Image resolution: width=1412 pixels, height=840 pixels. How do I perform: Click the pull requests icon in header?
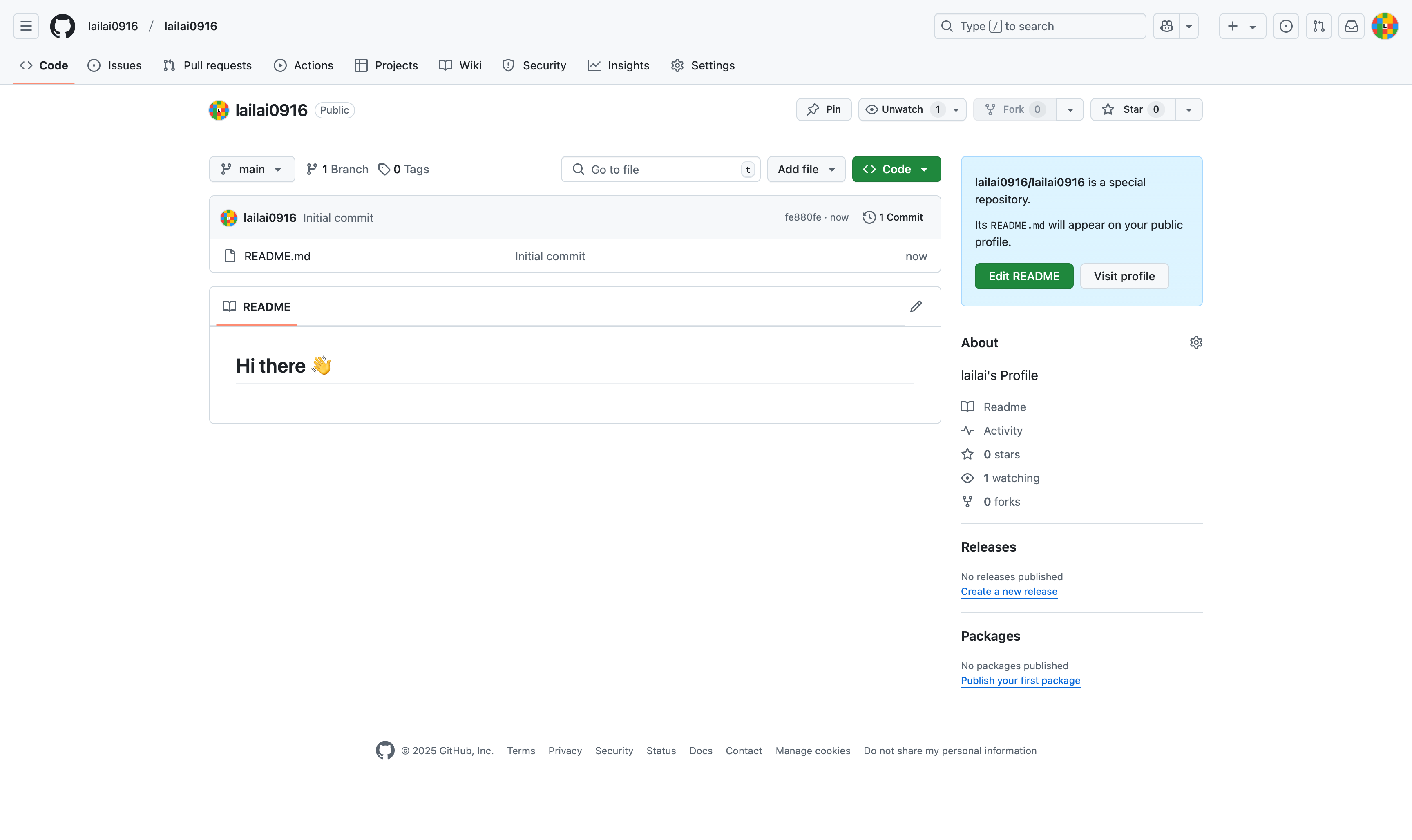1318,26
